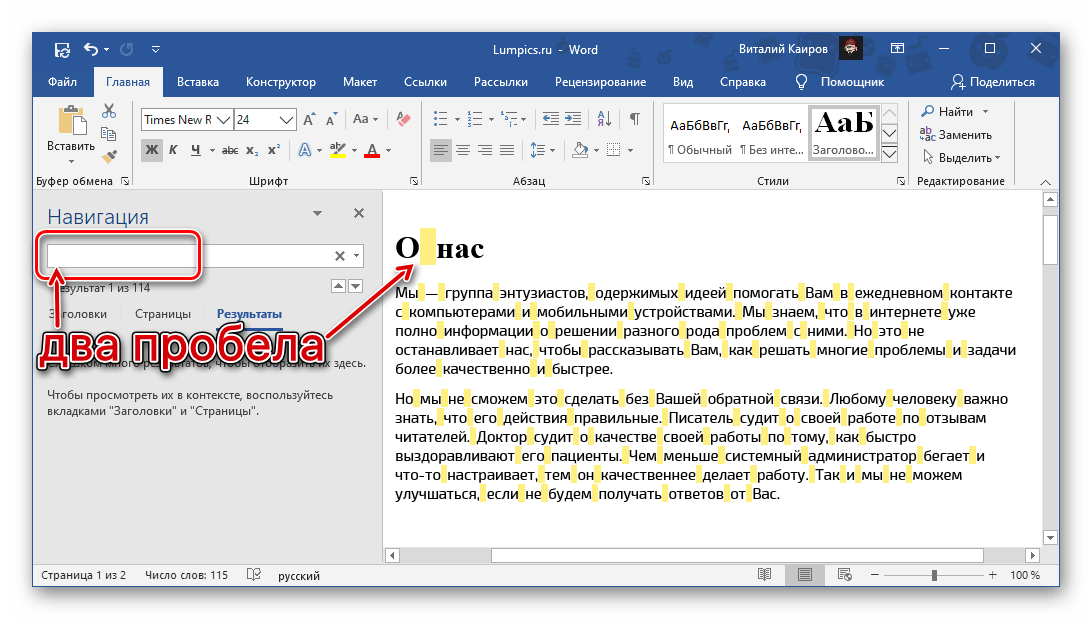This screenshot has width=1092, height=619.
Task: Toggle Italic (К) formatting
Action: coord(173,150)
